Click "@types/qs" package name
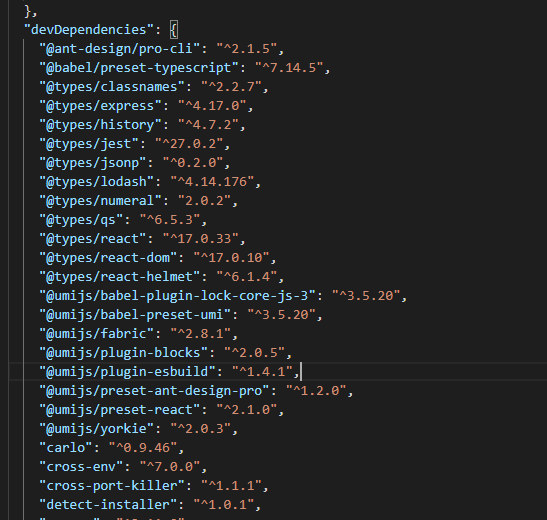The width and height of the screenshot is (547, 520). [81, 220]
